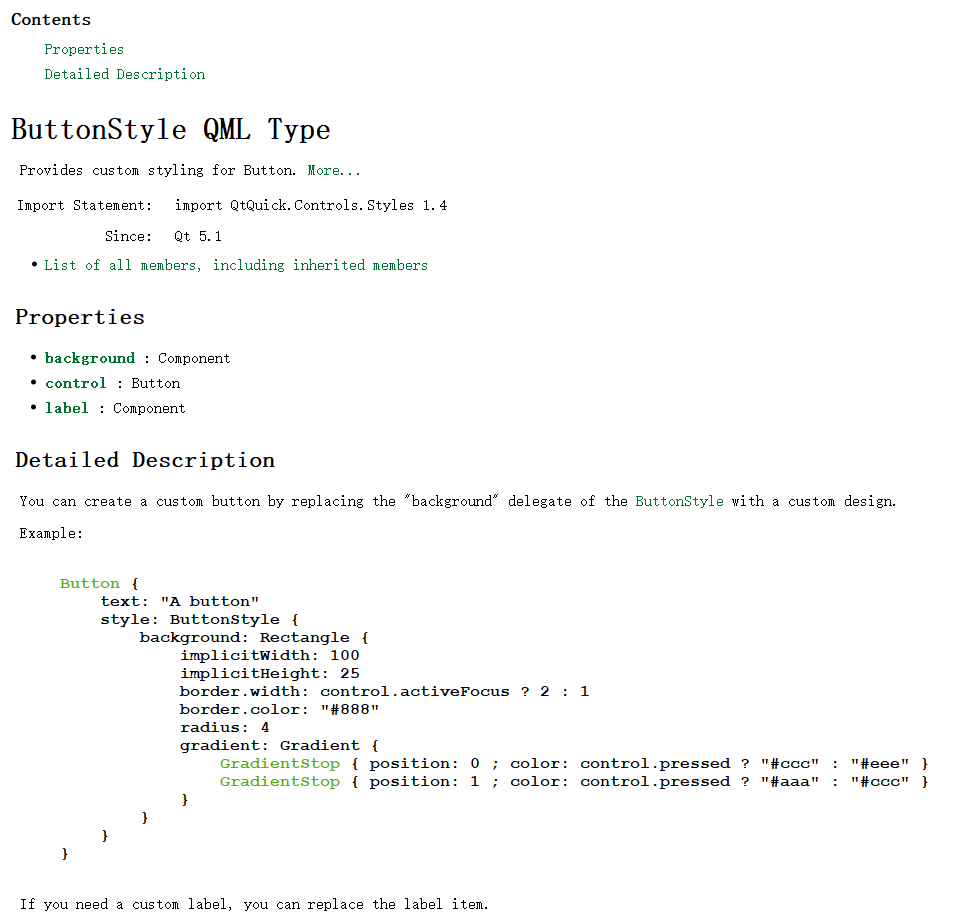The image size is (979, 922).
Task: Click the text: "A button" code line
Action: pos(180,601)
